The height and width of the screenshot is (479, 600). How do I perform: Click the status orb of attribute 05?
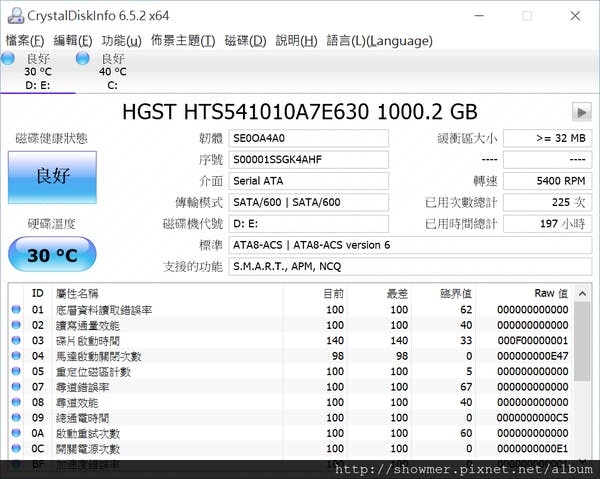point(16,371)
